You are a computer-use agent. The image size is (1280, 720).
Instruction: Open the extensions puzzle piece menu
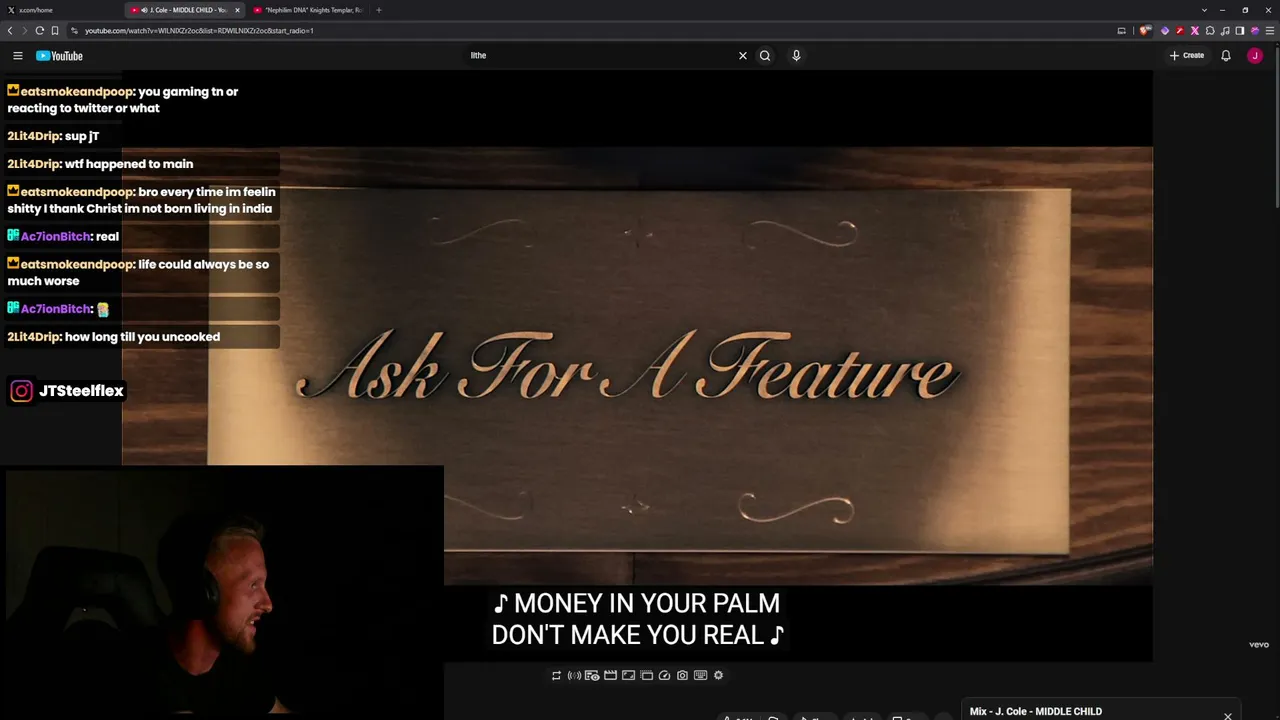click(1210, 31)
